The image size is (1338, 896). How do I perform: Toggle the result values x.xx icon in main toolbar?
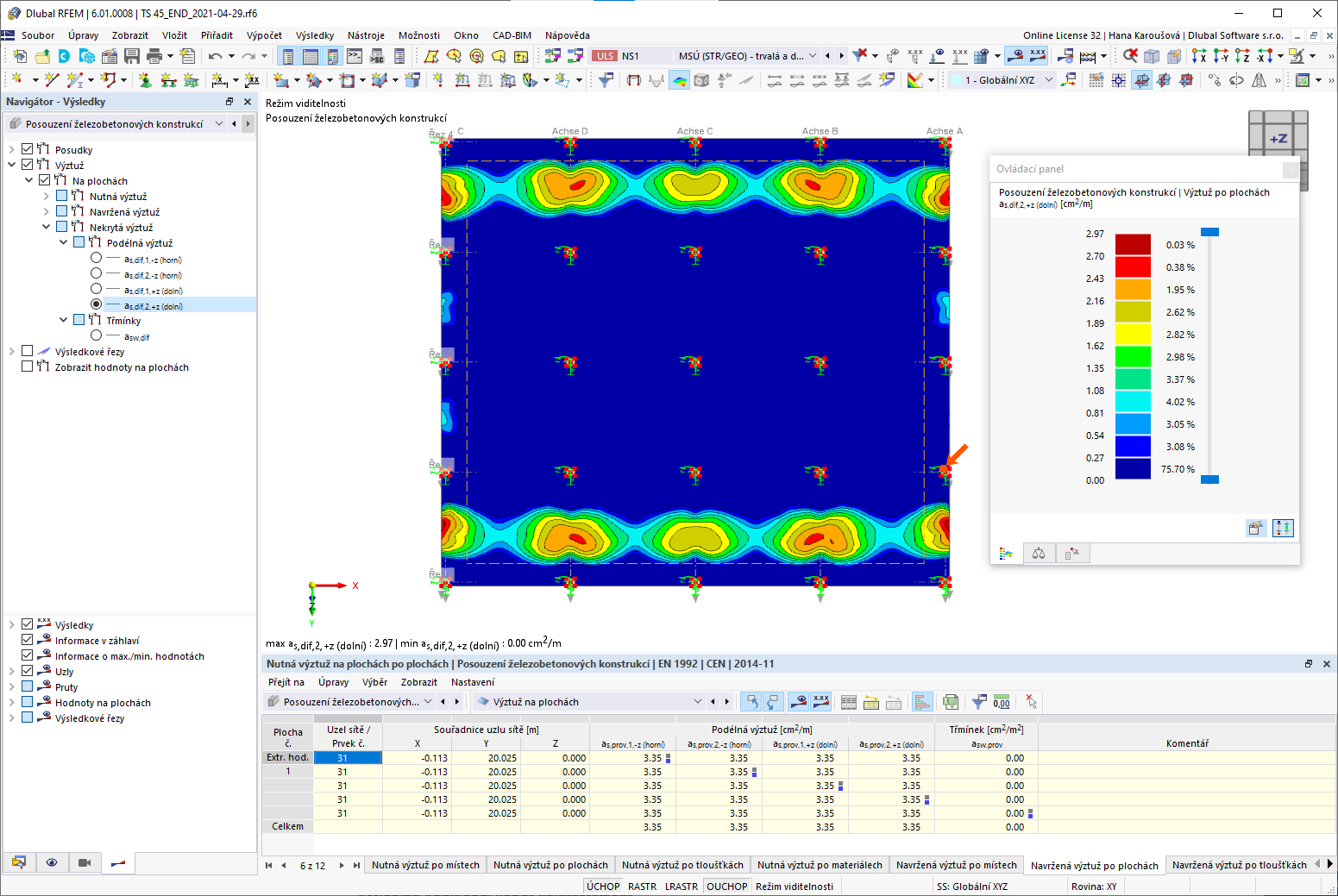tap(1038, 56)
